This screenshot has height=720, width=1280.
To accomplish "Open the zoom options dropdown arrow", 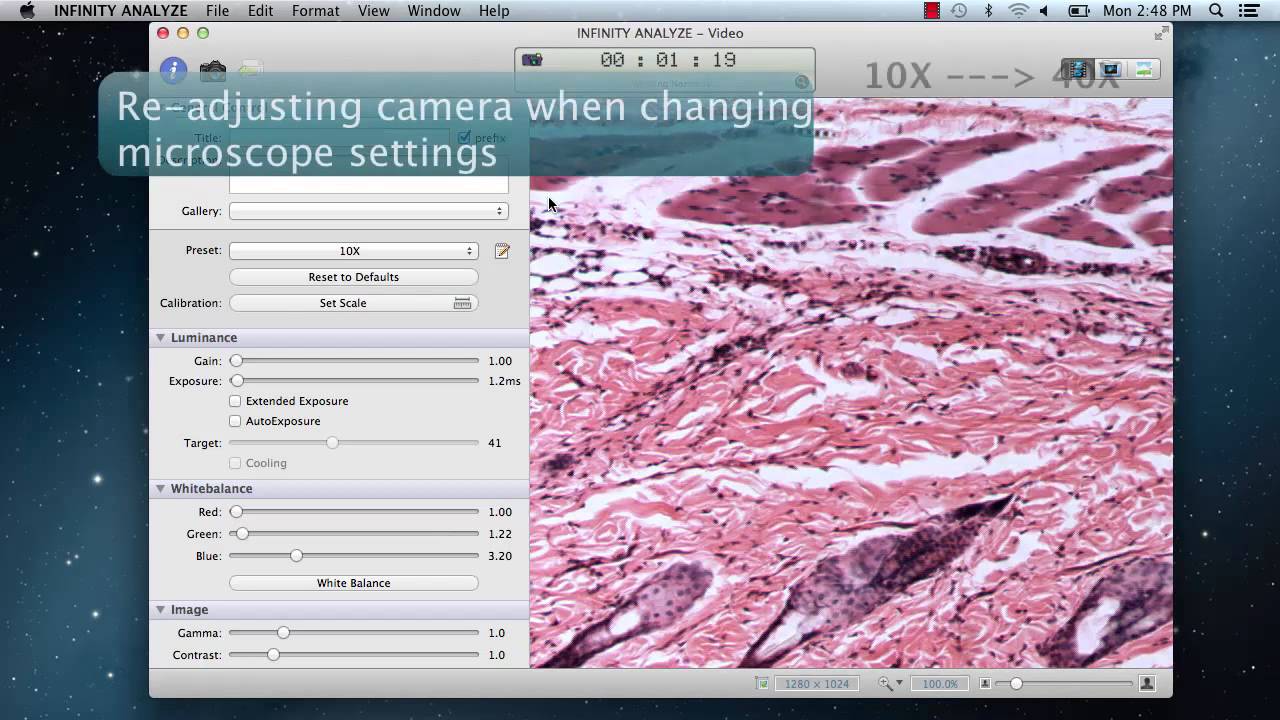I will [x=900, y=683].
